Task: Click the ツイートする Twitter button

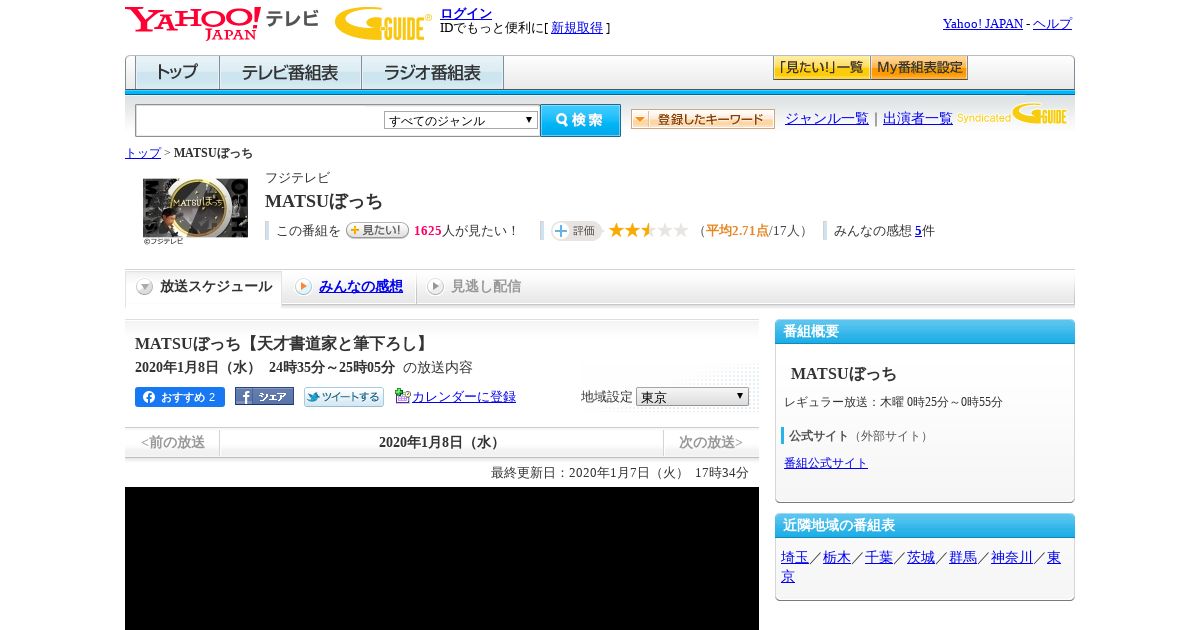Action: [344, 397]
